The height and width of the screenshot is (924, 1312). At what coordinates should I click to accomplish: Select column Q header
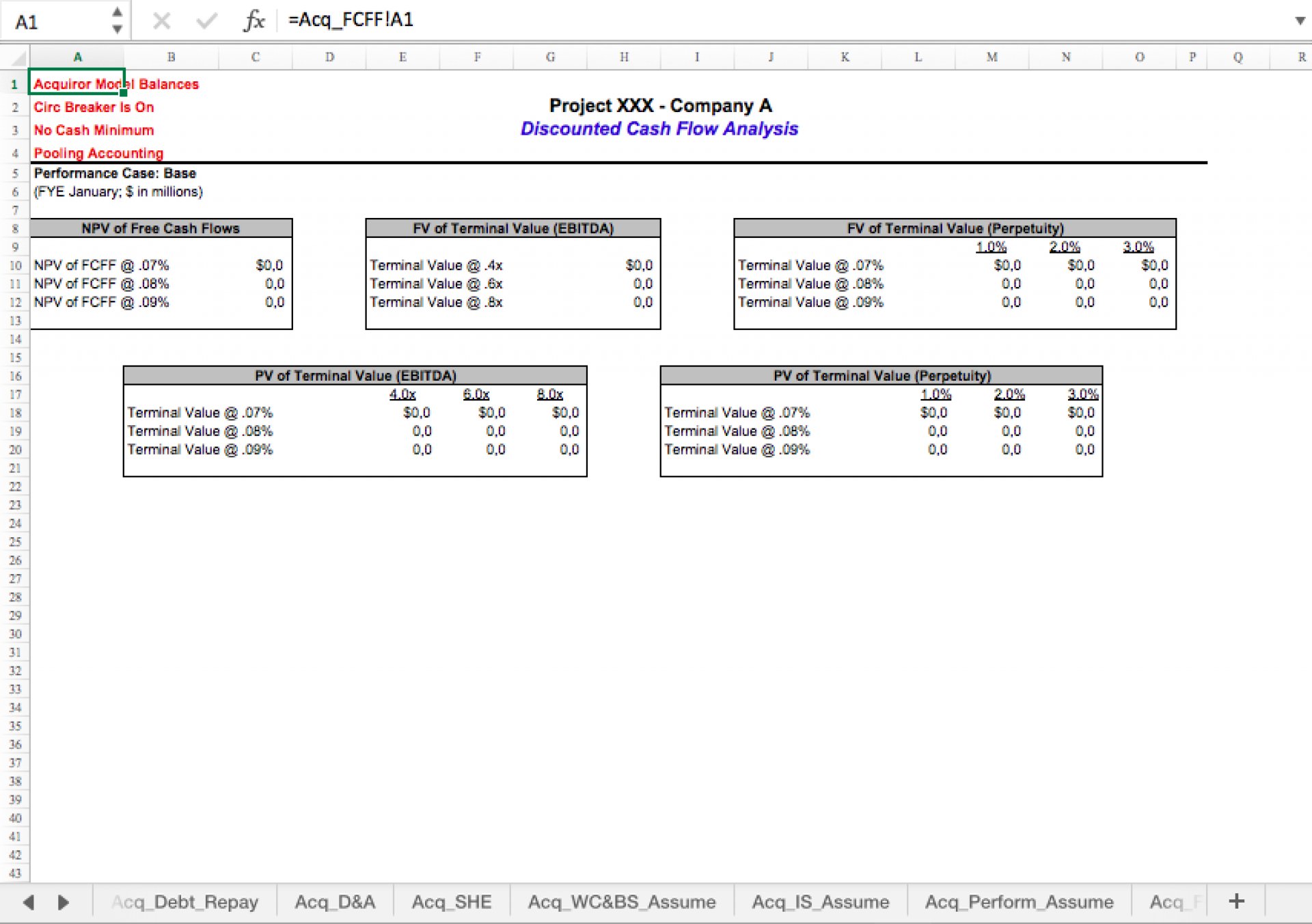coord(1238,57)
